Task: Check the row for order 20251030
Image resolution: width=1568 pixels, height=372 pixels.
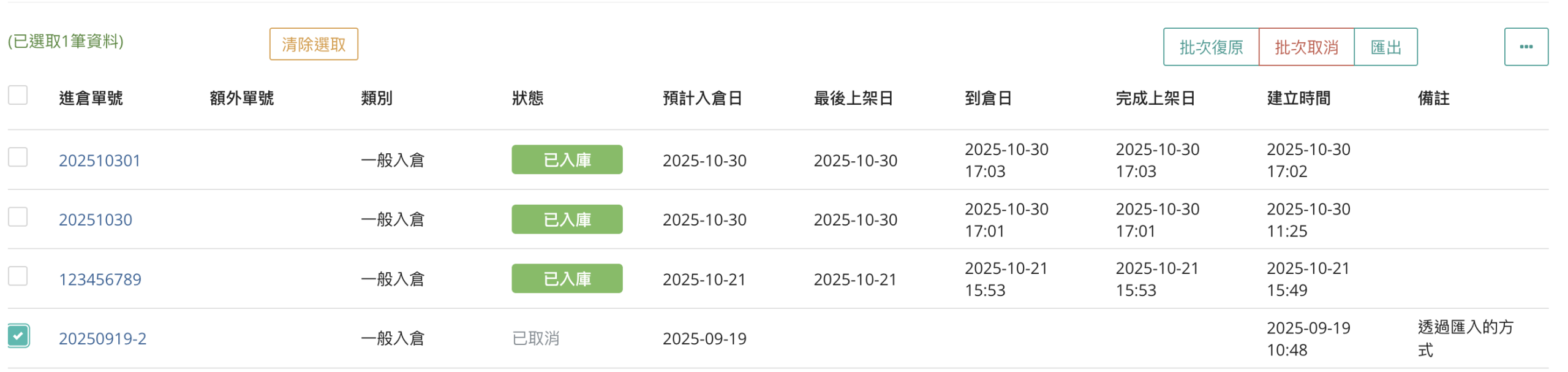Action: pyautogui.click(x=18, y=216)
